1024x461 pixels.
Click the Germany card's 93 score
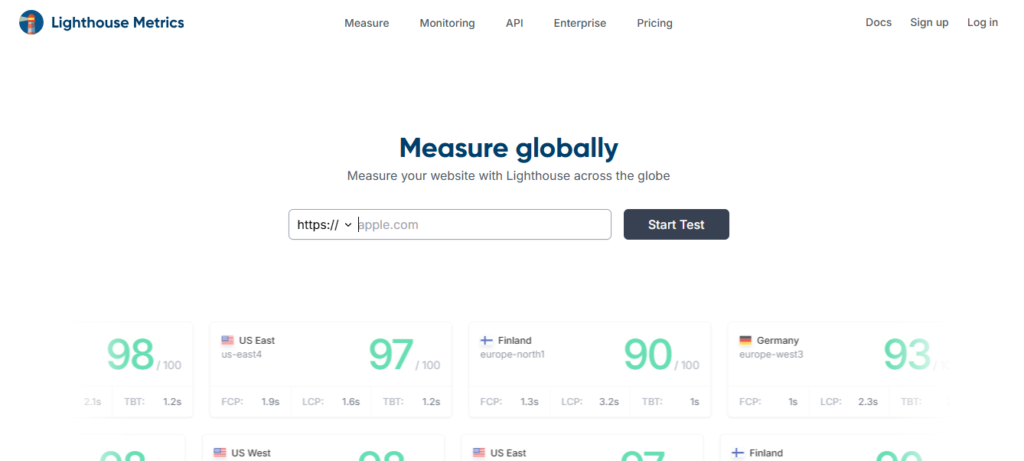[907, 355]
